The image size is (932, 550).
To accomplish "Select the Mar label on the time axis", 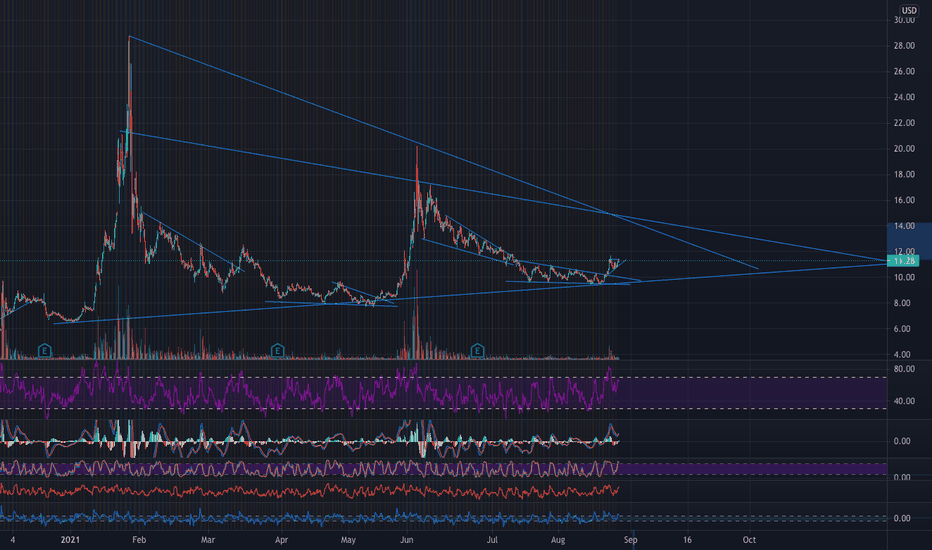I will coord(207,540).
